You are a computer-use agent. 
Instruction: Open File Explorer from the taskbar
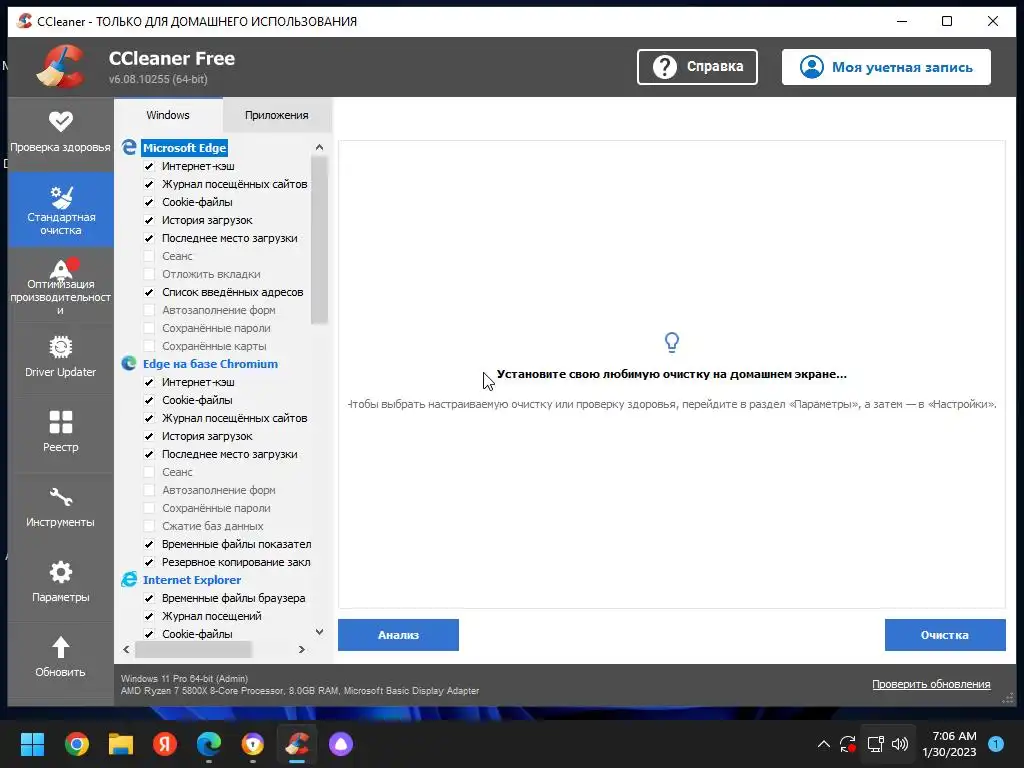point(121,744)
